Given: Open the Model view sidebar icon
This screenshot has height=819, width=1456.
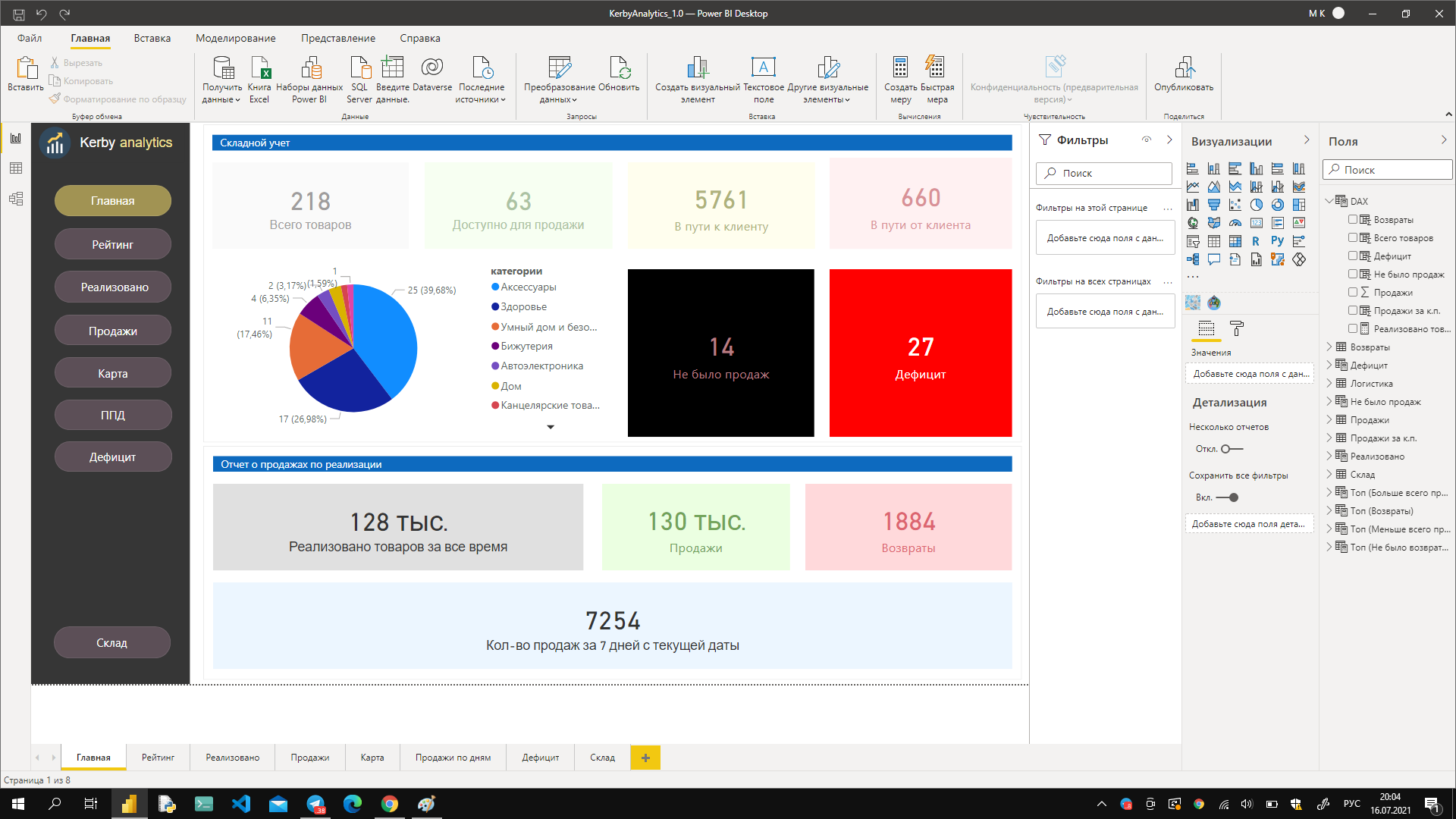Looking at the screenshot, I should coord(16,199).
